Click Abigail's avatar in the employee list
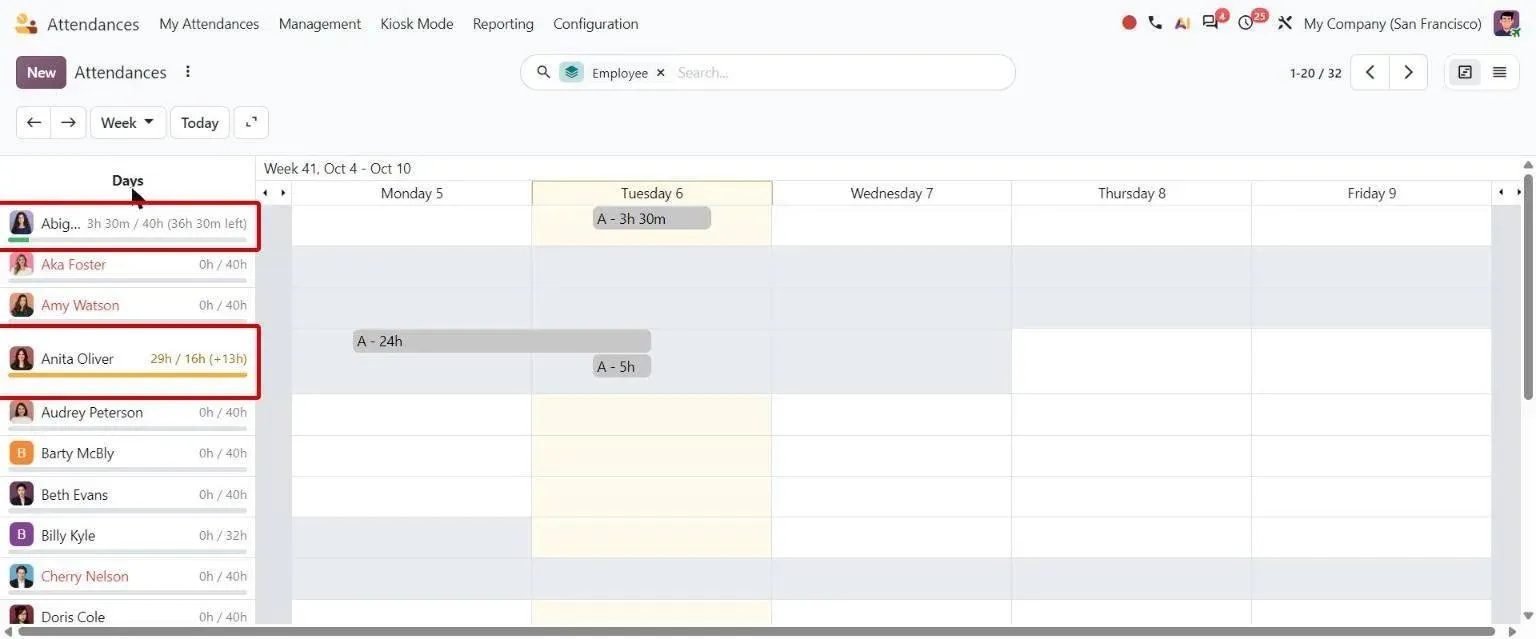 coord(21,223)
